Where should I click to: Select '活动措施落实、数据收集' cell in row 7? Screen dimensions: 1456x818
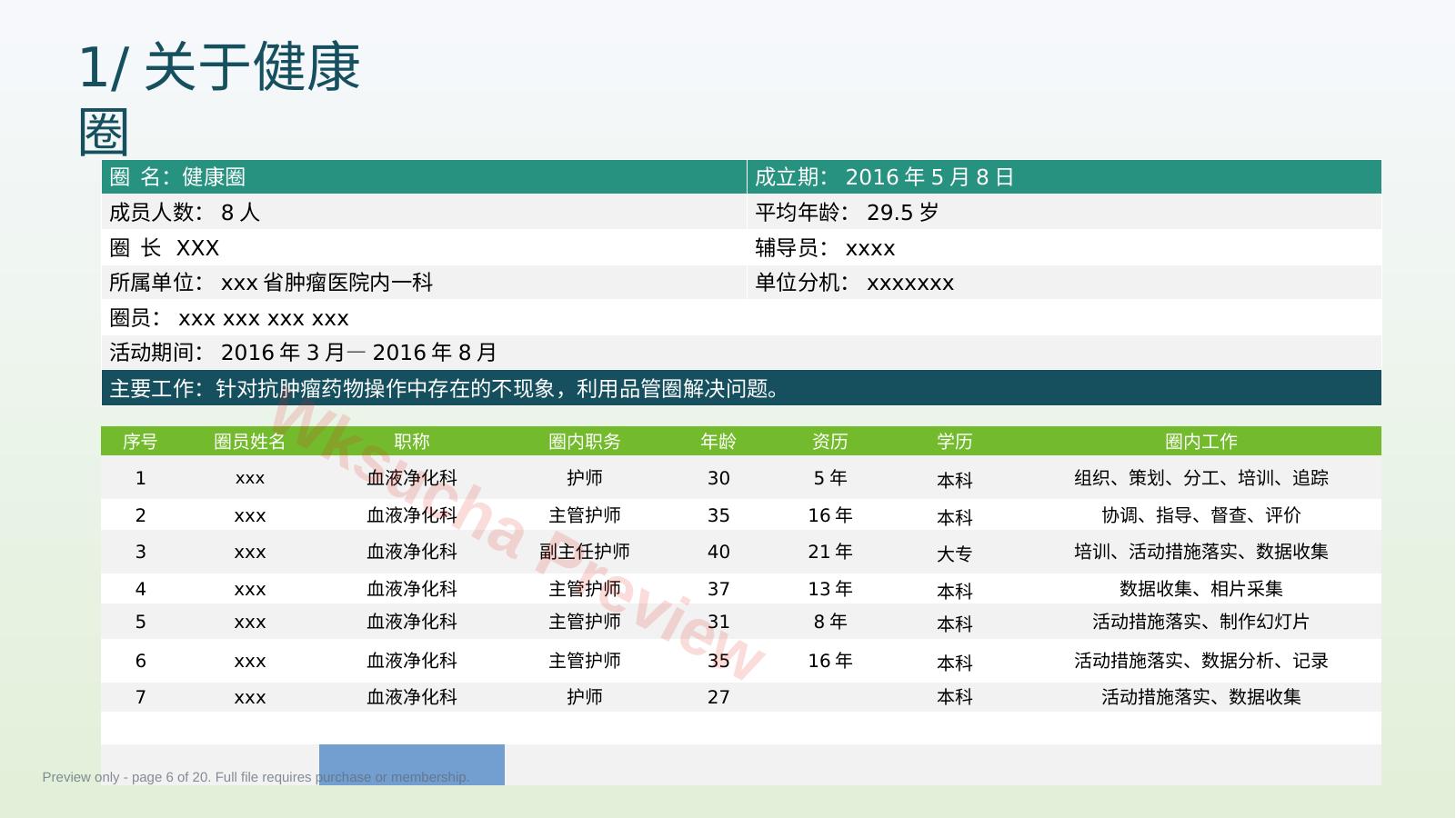[1201, 696]
